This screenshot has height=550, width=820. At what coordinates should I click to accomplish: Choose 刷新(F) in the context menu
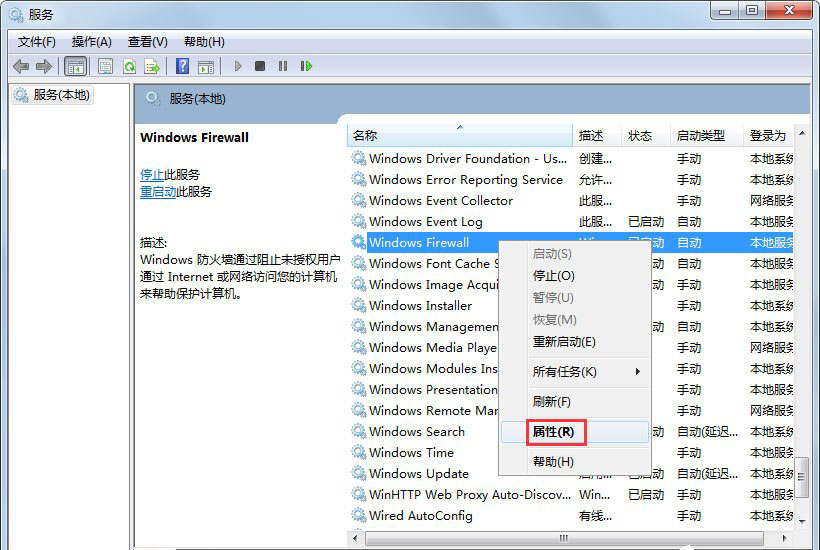coord(575,402)
